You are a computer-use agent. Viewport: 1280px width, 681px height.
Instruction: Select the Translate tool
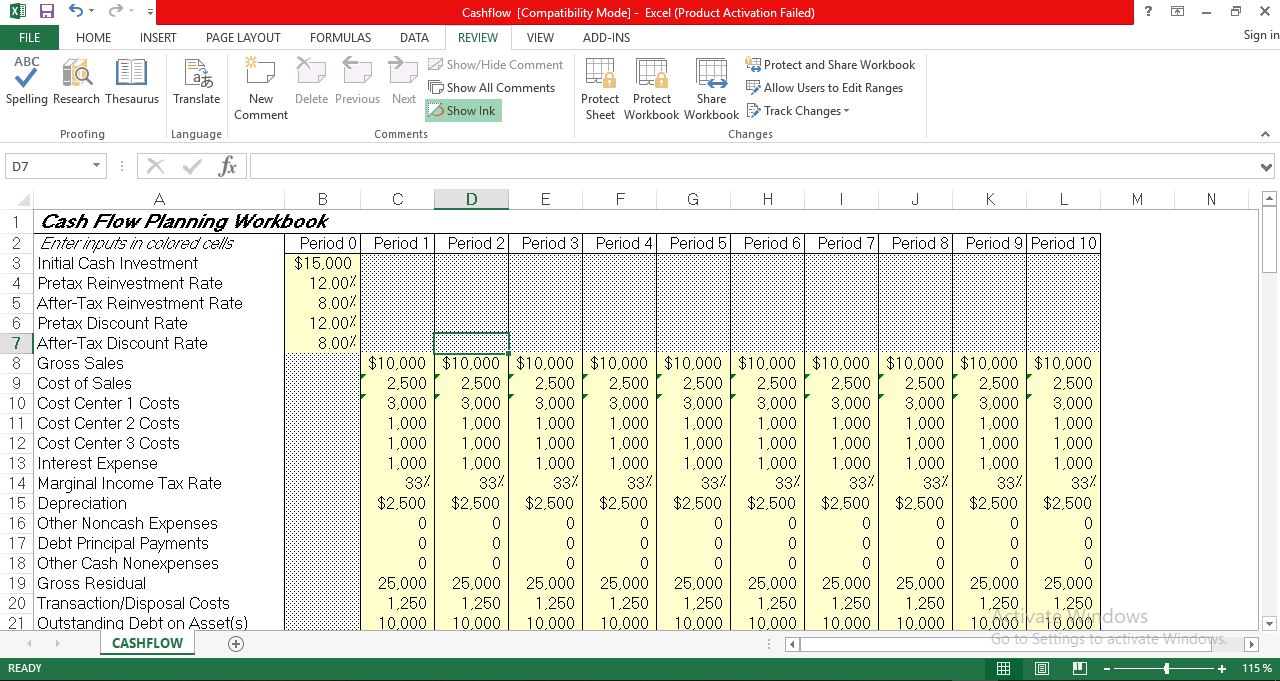(x=196, y=85)
